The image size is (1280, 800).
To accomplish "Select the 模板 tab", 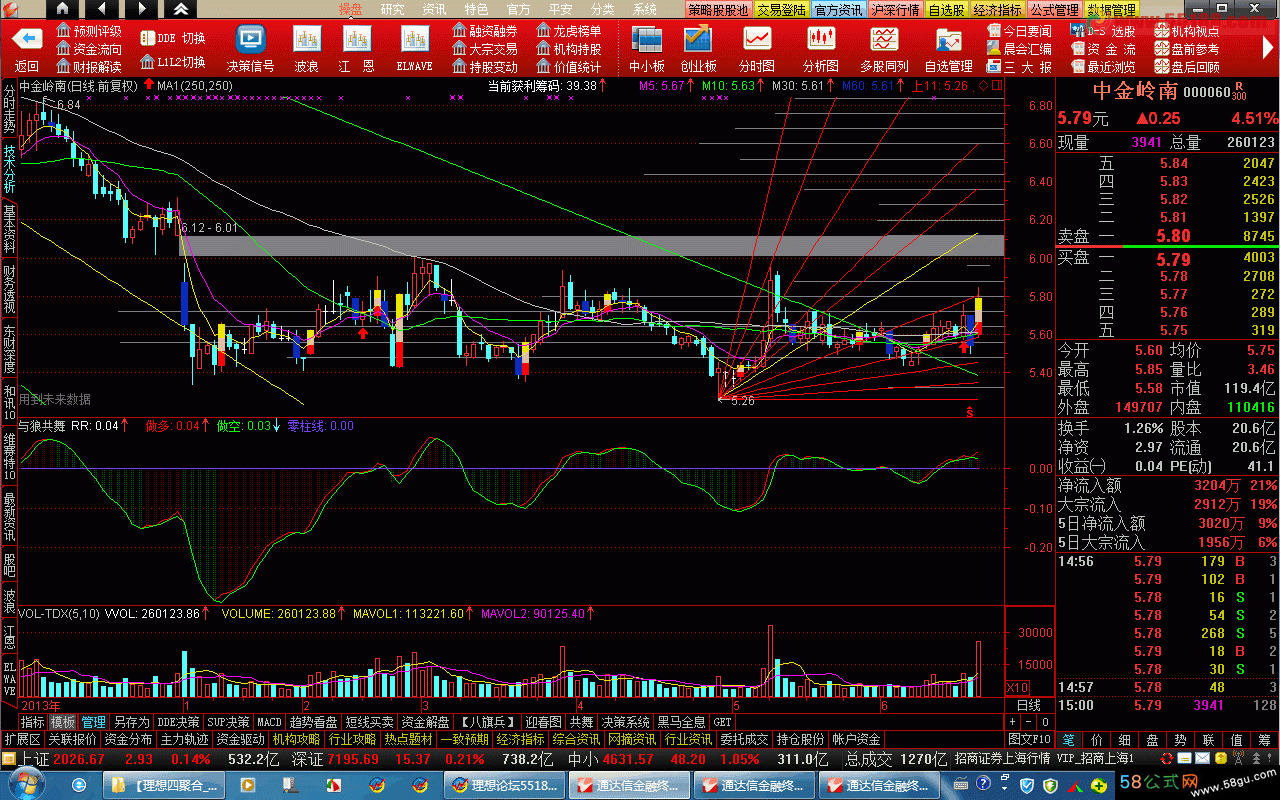I will point(63,721).
